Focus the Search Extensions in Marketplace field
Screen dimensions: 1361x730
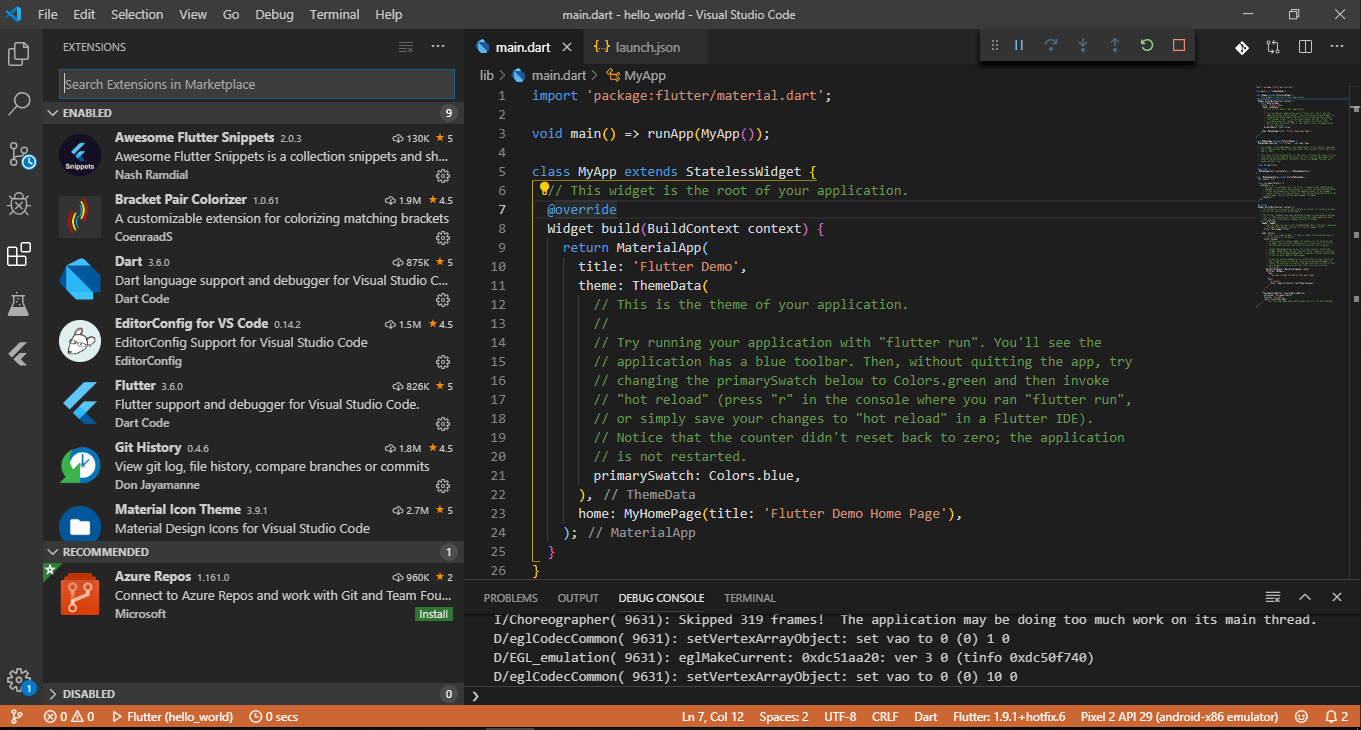256,84
